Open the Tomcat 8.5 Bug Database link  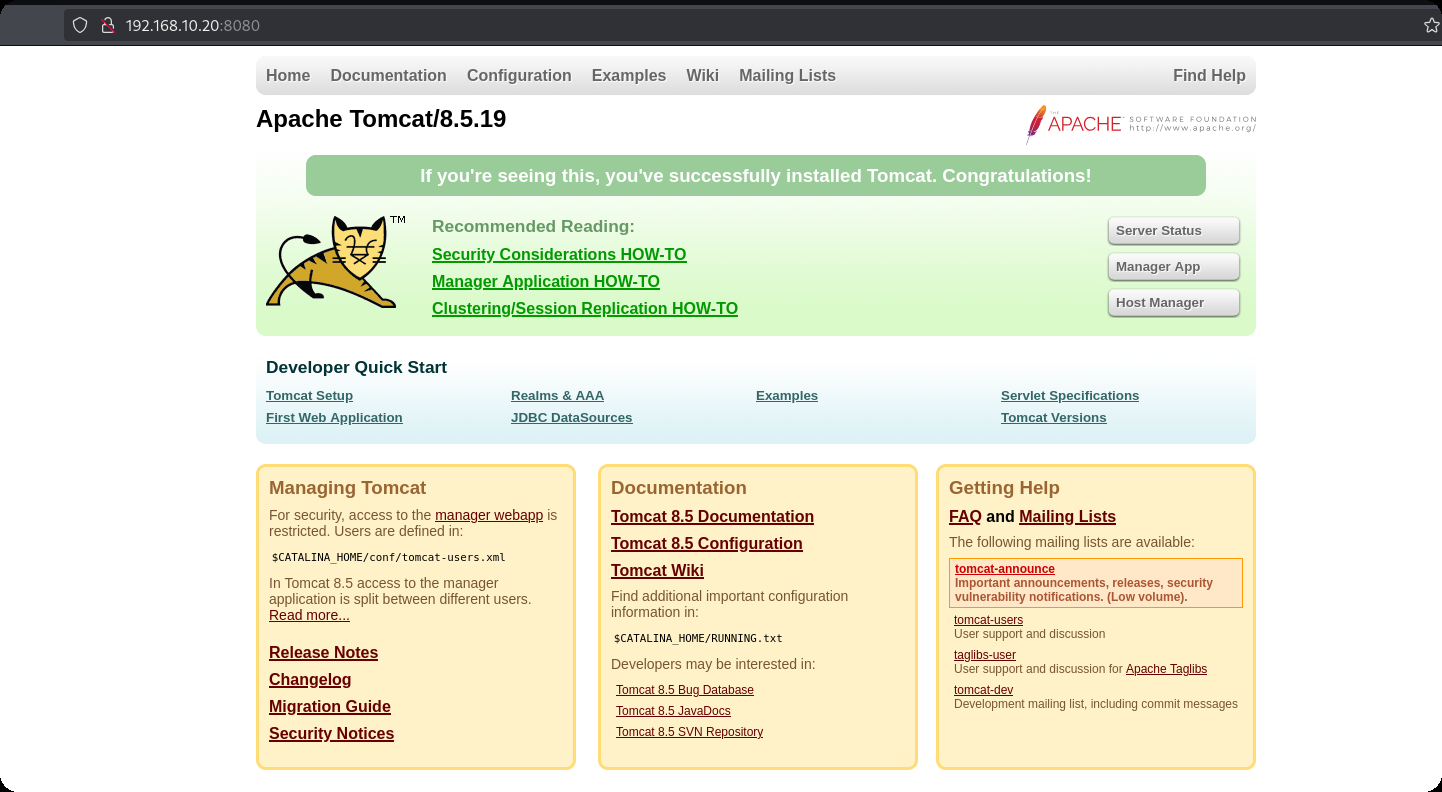[x=684, y=690]
